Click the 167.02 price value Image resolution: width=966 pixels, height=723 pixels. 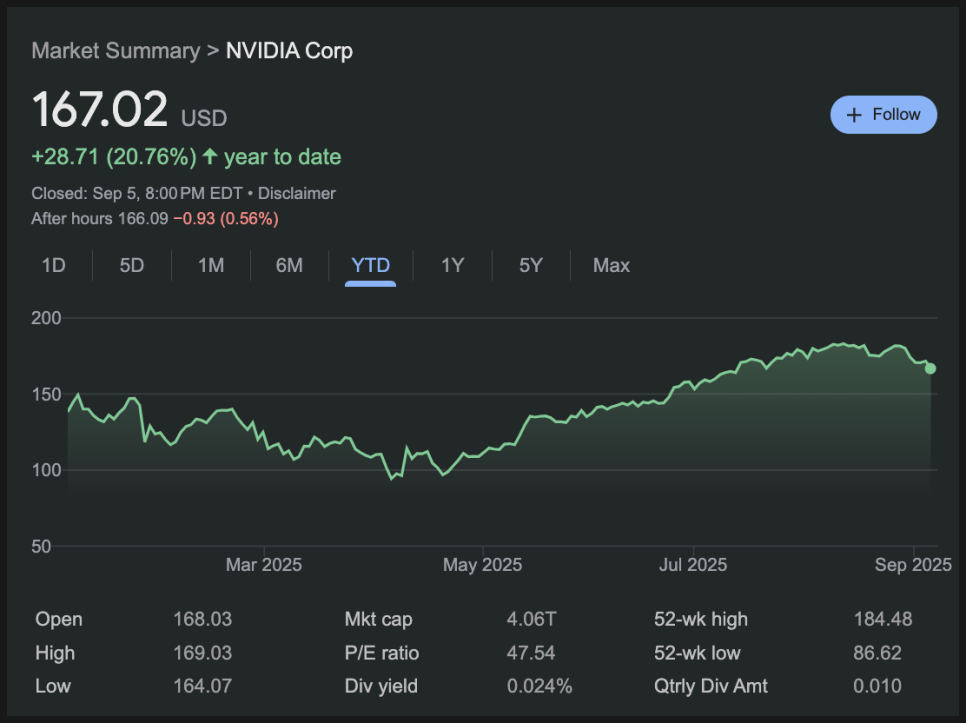point(100,109)
